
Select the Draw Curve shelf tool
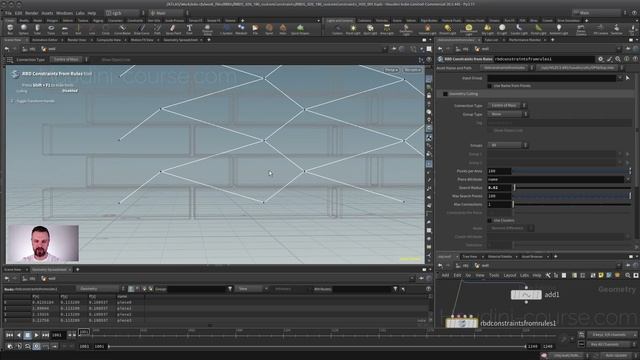(x=141, y=29)
